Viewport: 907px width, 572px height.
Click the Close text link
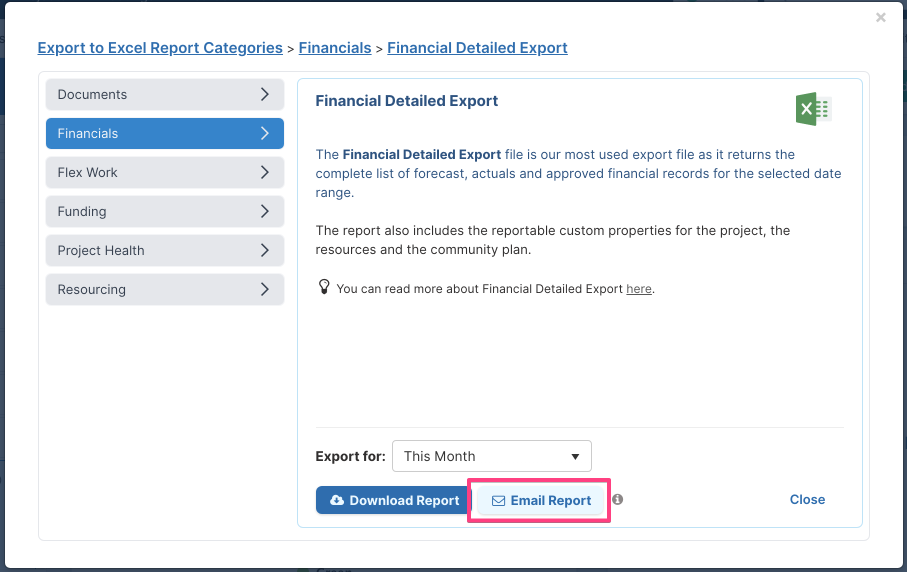pos(808,500)
